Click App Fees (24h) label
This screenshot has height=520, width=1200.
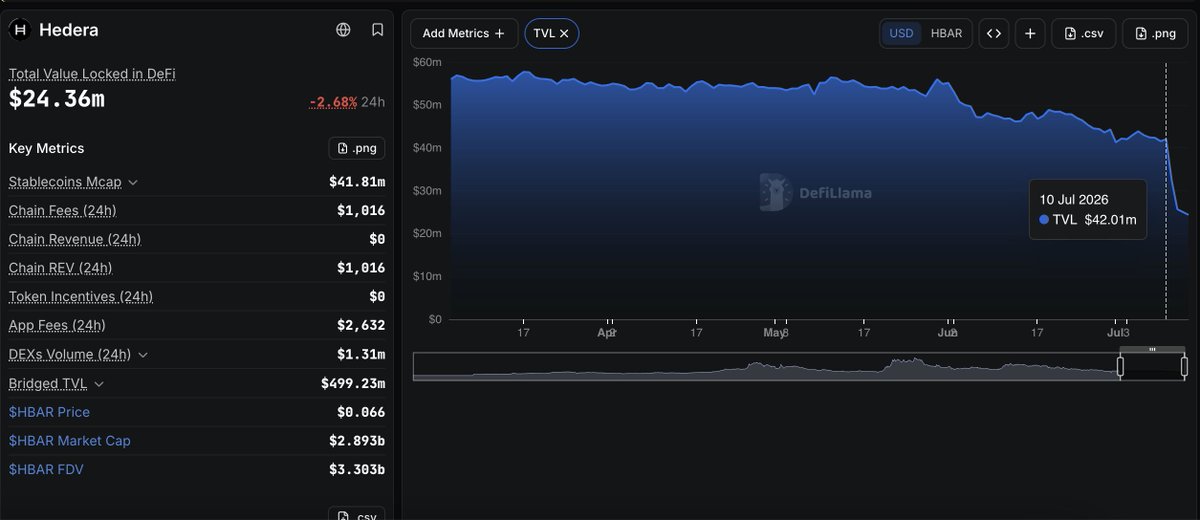point(57,326)
